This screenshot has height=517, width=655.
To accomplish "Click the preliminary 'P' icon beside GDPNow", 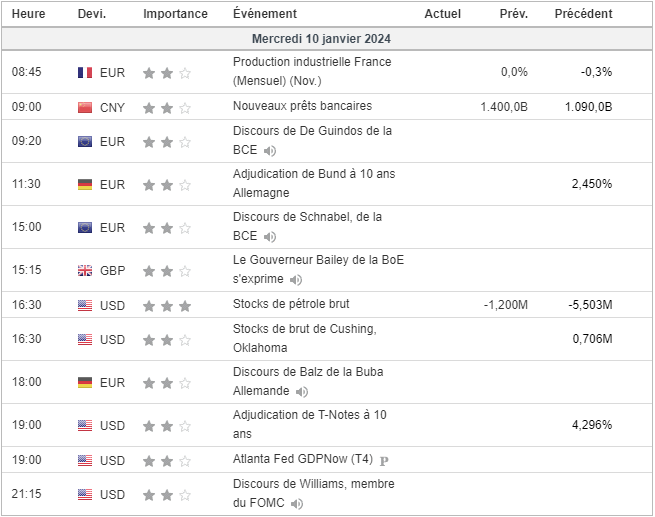I will pos(385,461).
